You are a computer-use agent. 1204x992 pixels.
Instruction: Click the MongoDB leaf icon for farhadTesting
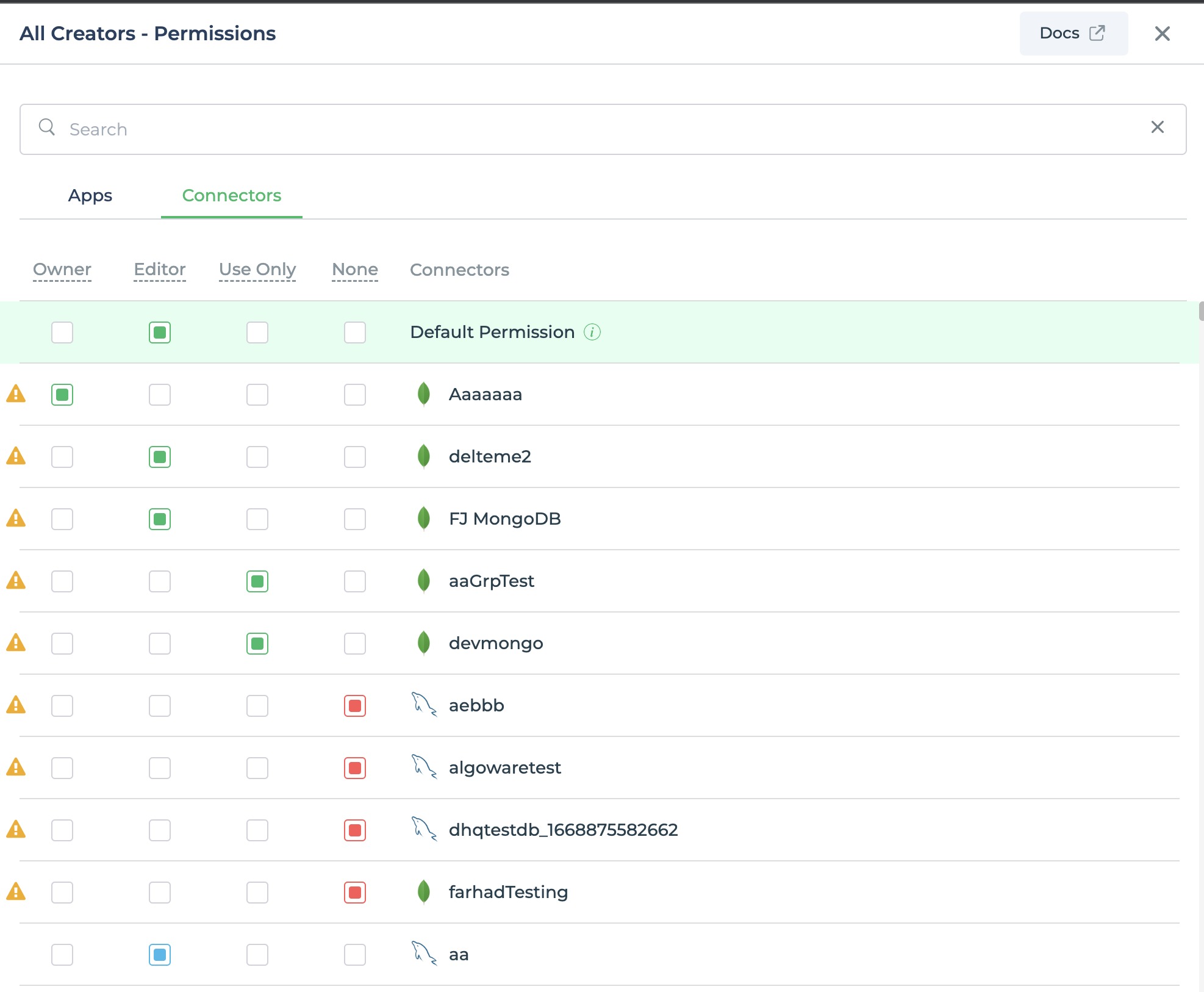[423, 891]
